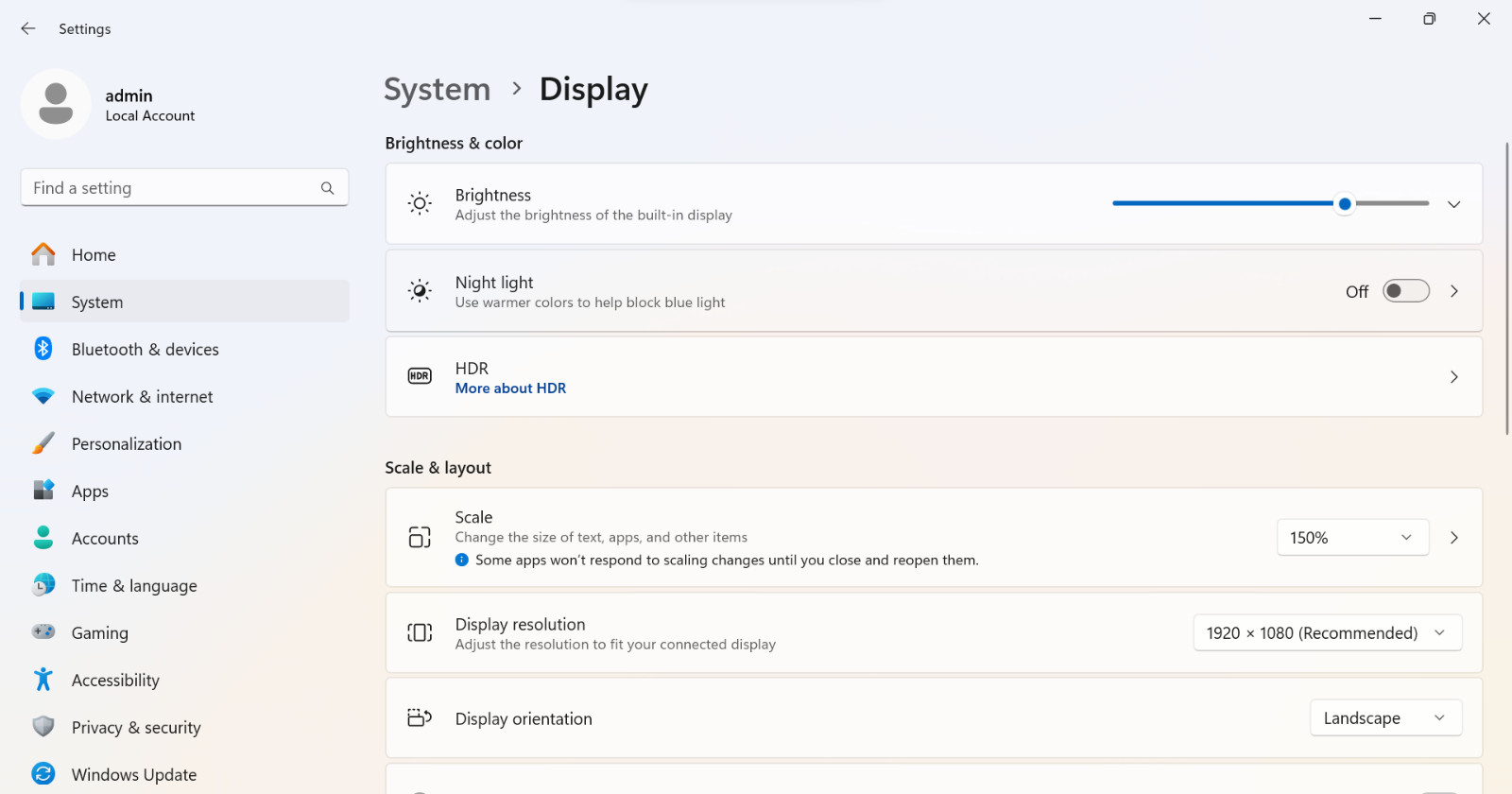Open Time & language settings
Screen dimensions: 1512x794
[x=184, y=585]
